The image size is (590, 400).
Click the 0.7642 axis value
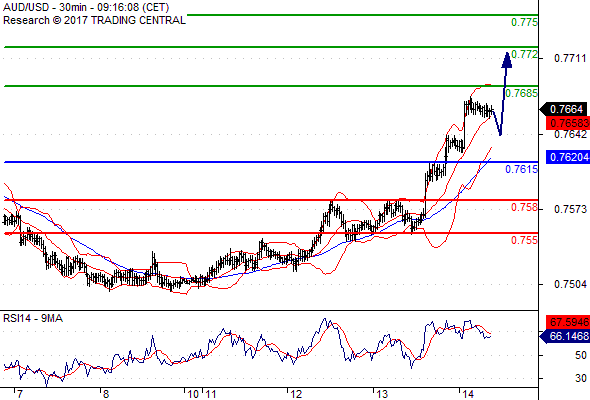point(570,134)
